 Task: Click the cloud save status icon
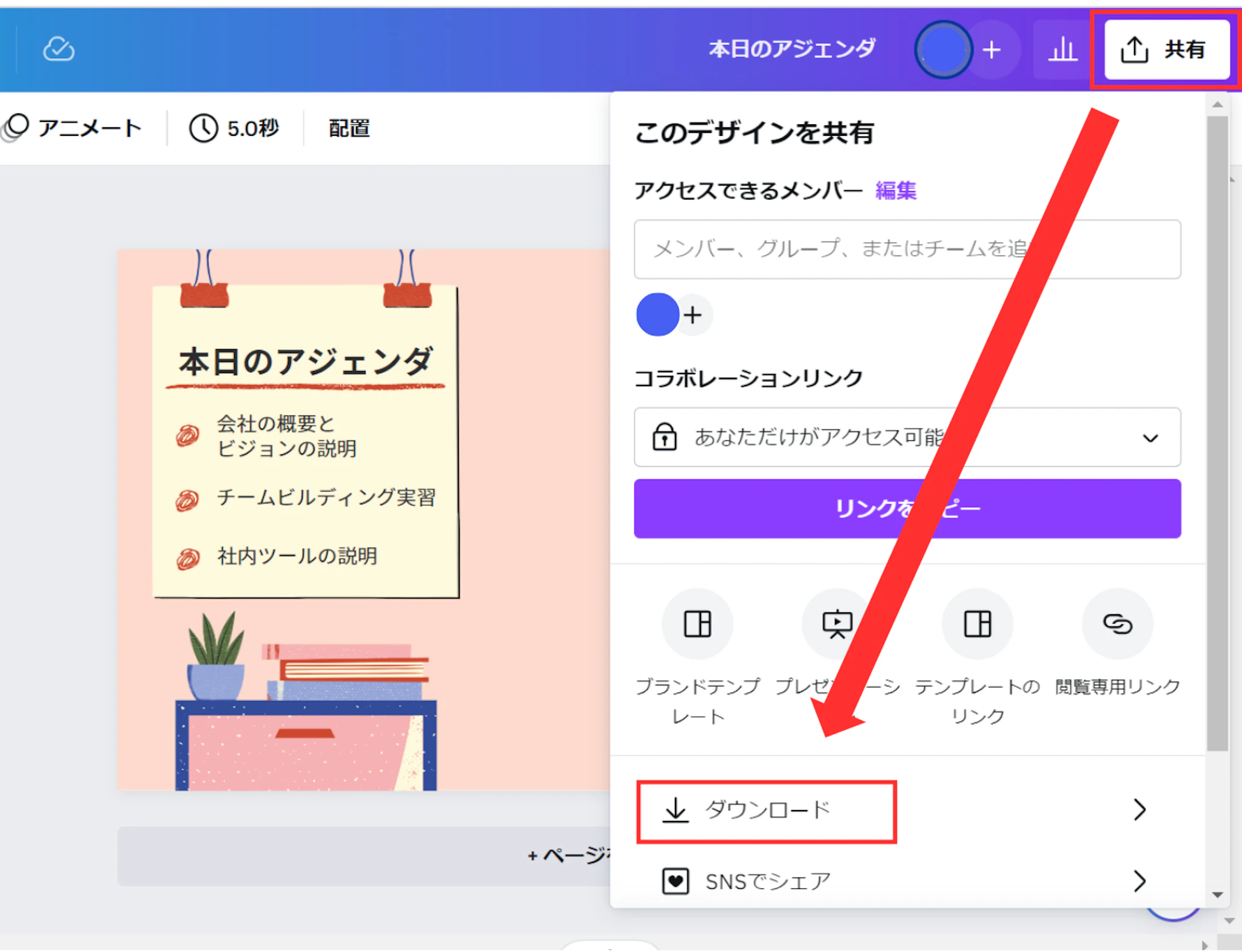tap(59, 49)
